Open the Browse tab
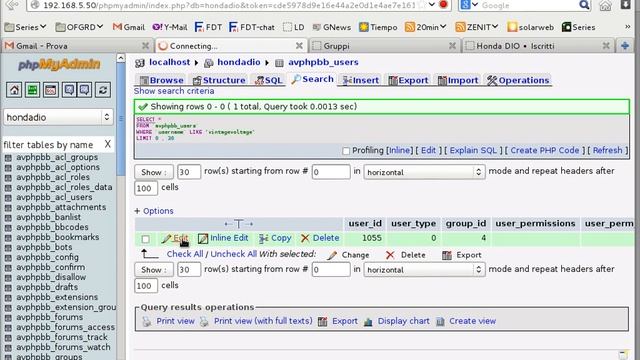This screenshot has width=640, height=360. tap(162, 80)
